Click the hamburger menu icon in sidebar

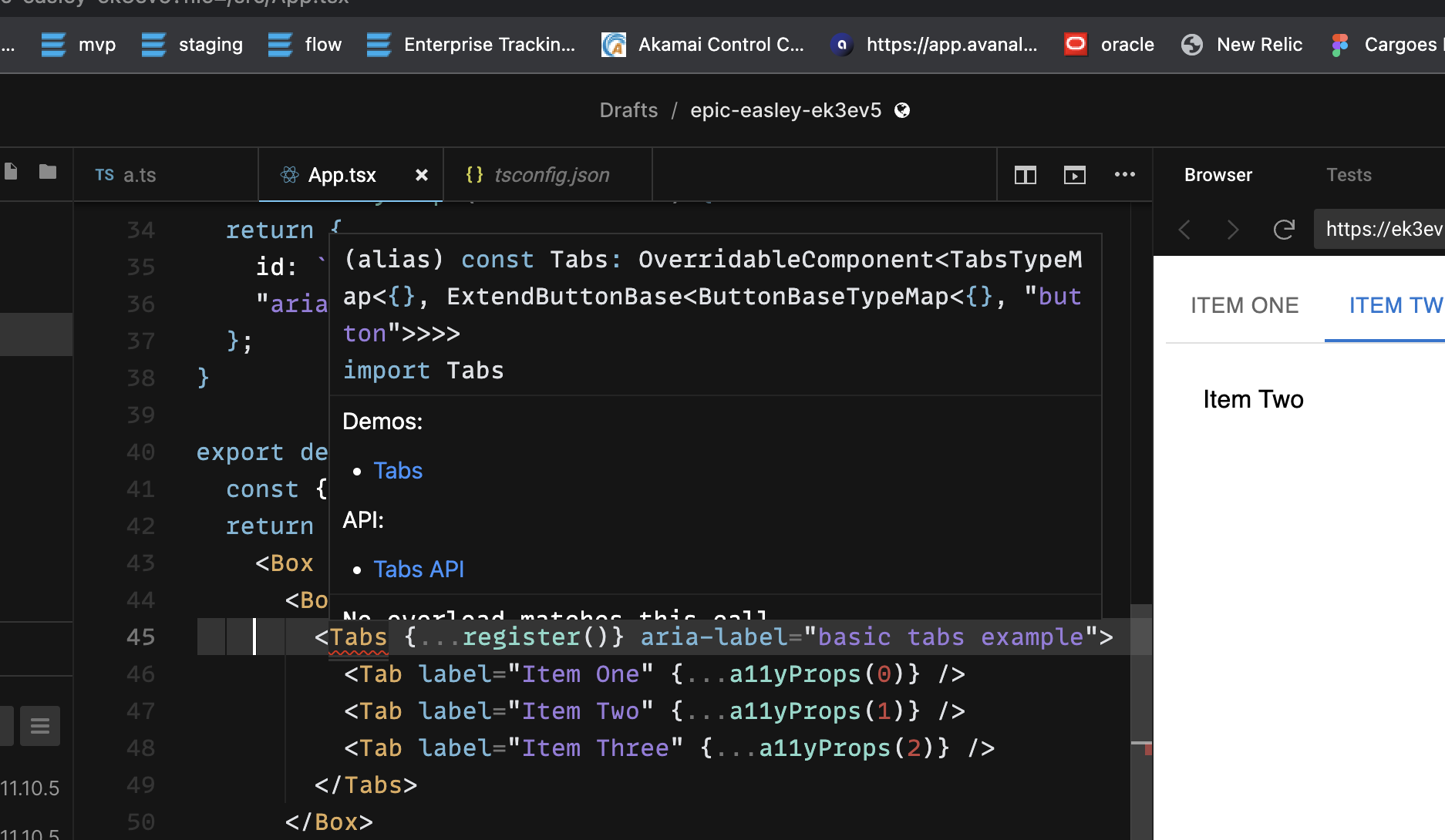[40, 726]
